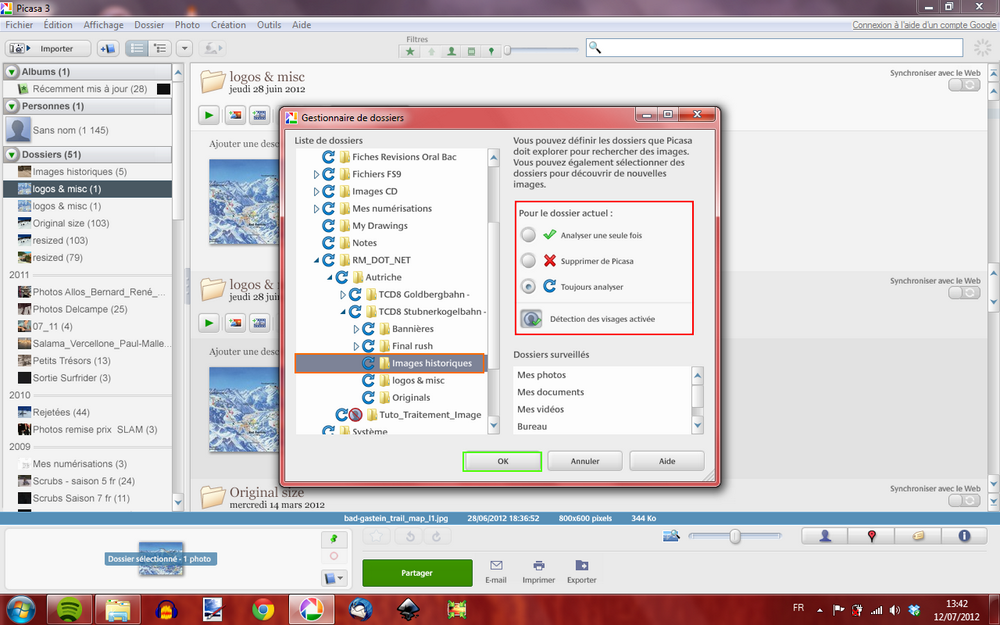Screen dimensions: 1000x625
Task: Open Places panel pin icon
Action: tap(871, 536)
